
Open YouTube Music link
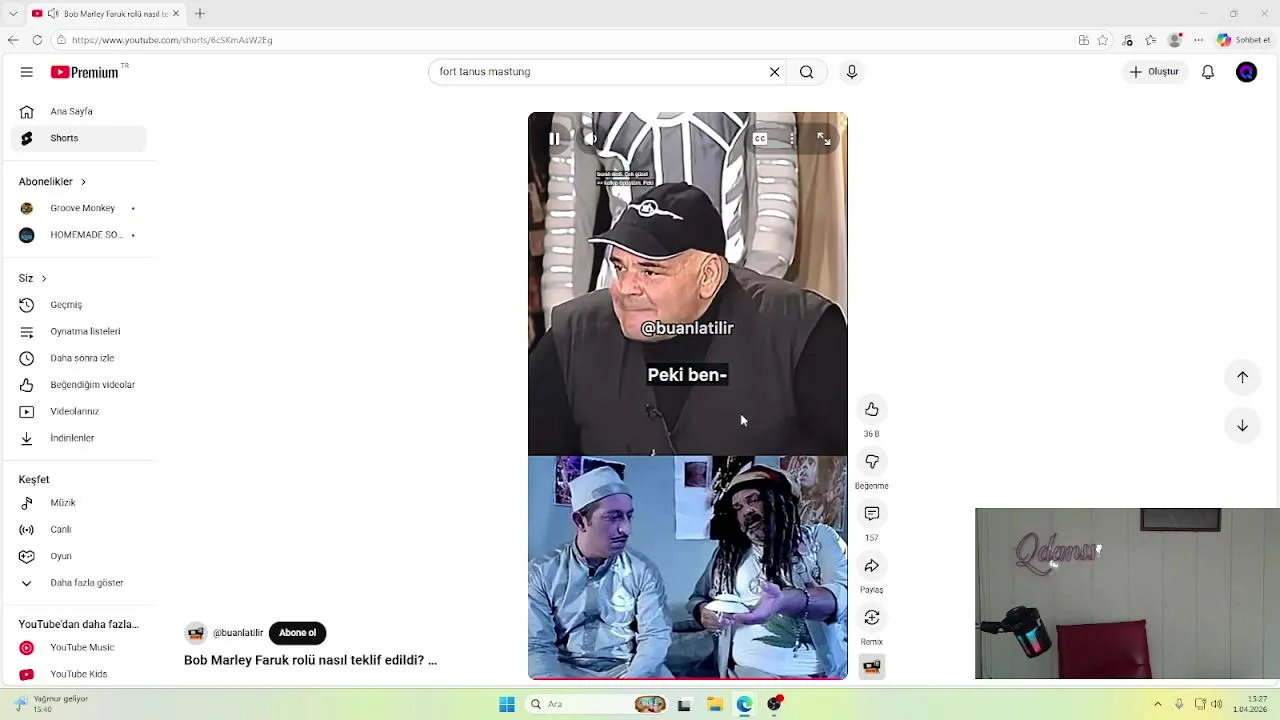pos(78,648)
